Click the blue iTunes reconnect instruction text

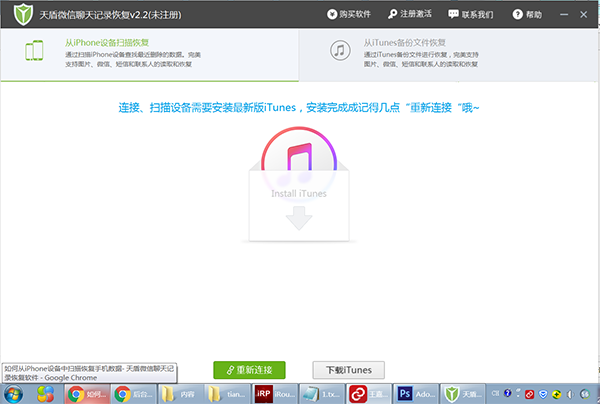click(x=299, y=108)
